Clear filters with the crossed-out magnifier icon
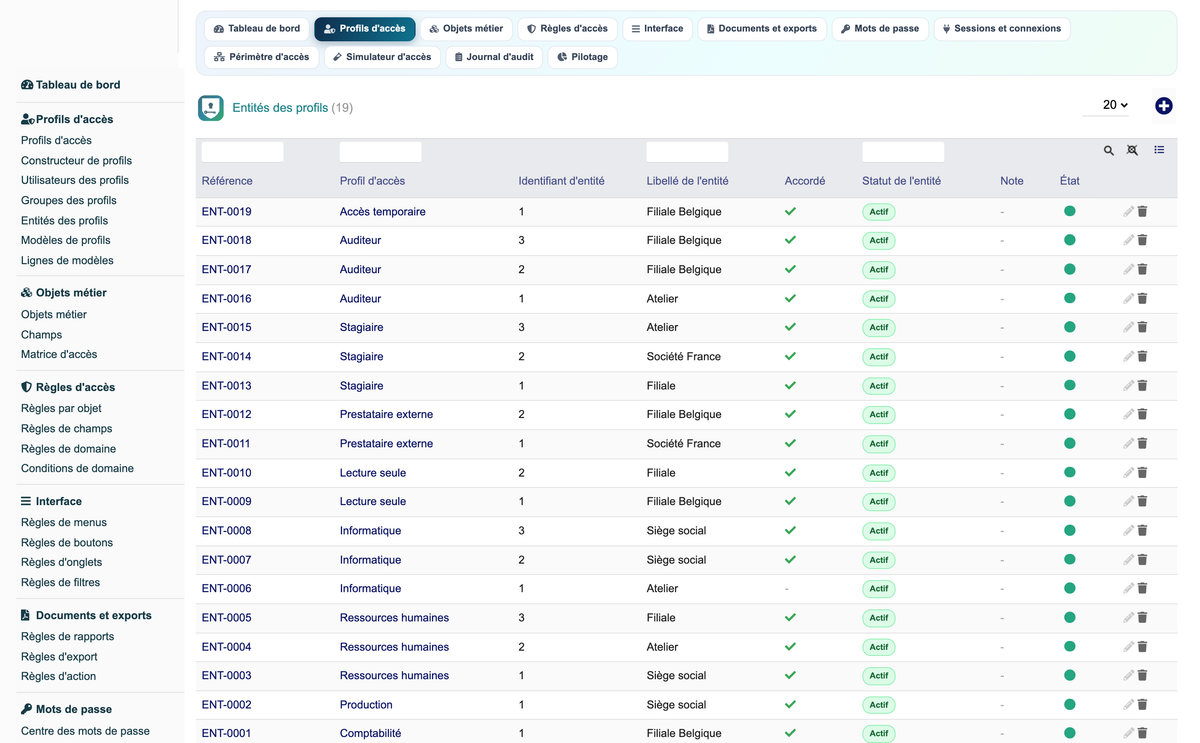 click(x=1132, y=150)
